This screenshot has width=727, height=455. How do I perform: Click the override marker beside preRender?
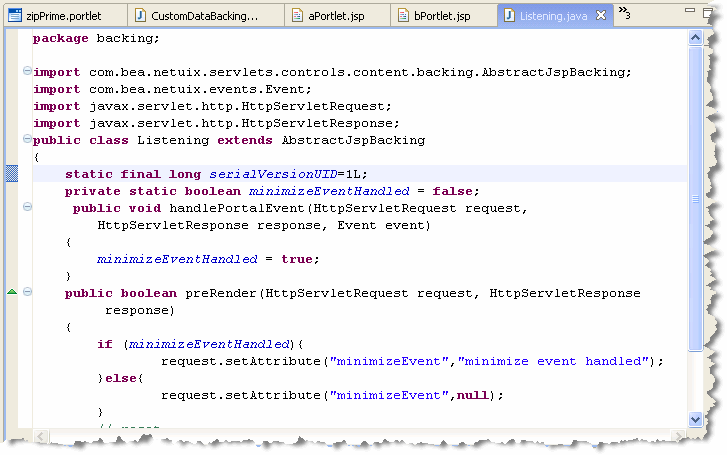tap(12, 292)
